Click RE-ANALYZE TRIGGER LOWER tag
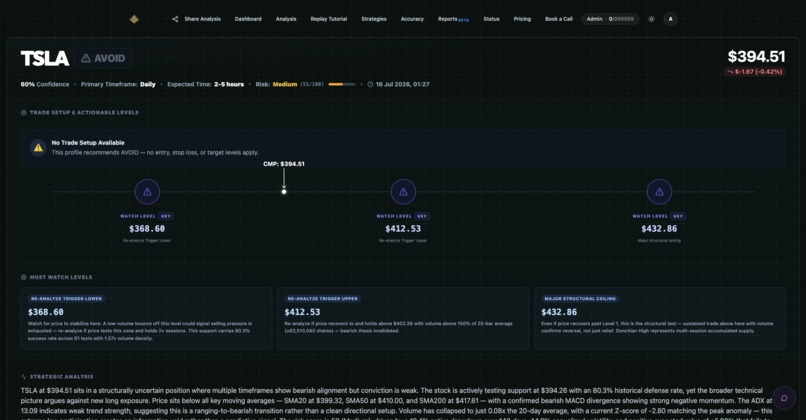The image size is (806, 420). click(66, 299)
